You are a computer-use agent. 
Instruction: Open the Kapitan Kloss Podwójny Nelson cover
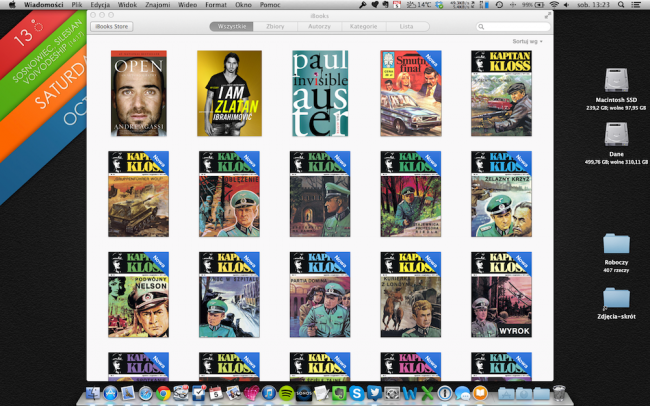[138, 294]
